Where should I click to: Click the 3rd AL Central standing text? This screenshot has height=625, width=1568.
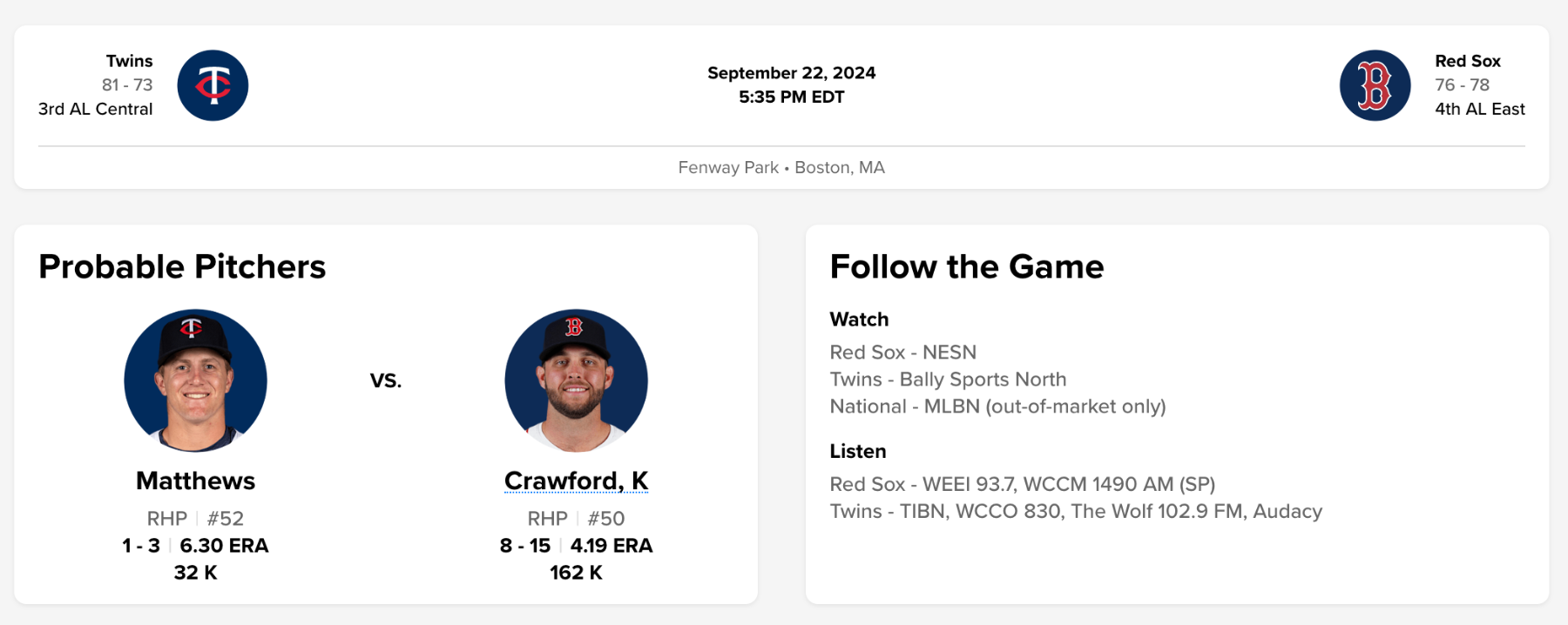tap(95, 109)
